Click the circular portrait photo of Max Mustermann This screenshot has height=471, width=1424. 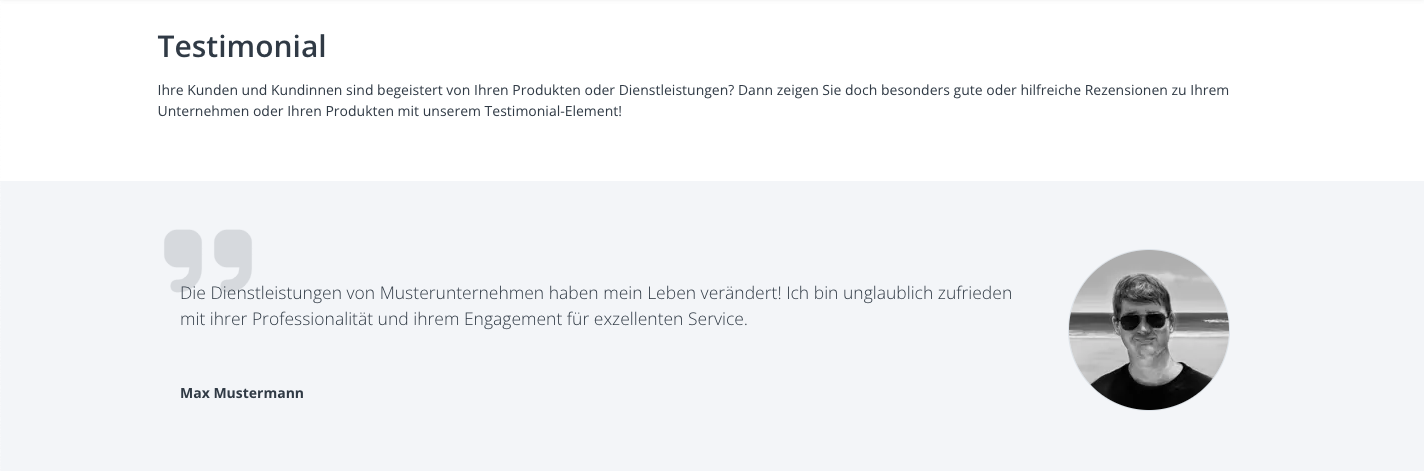coord(1149,329)
